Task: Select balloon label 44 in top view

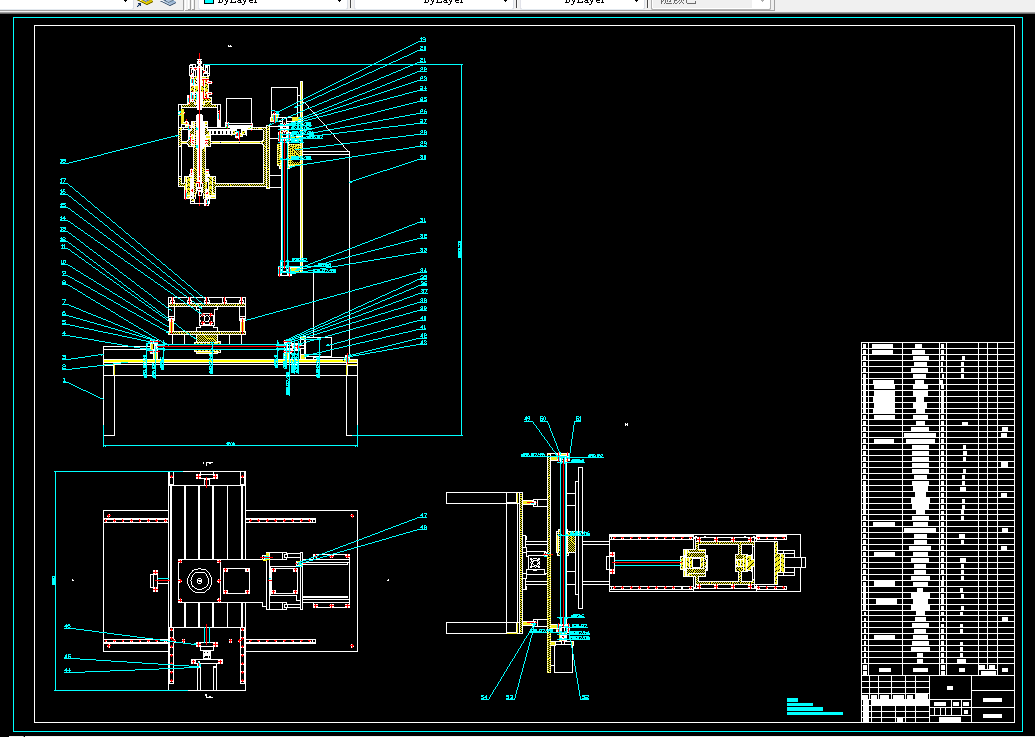Action: pyautogui.click(x=67, y=670)
